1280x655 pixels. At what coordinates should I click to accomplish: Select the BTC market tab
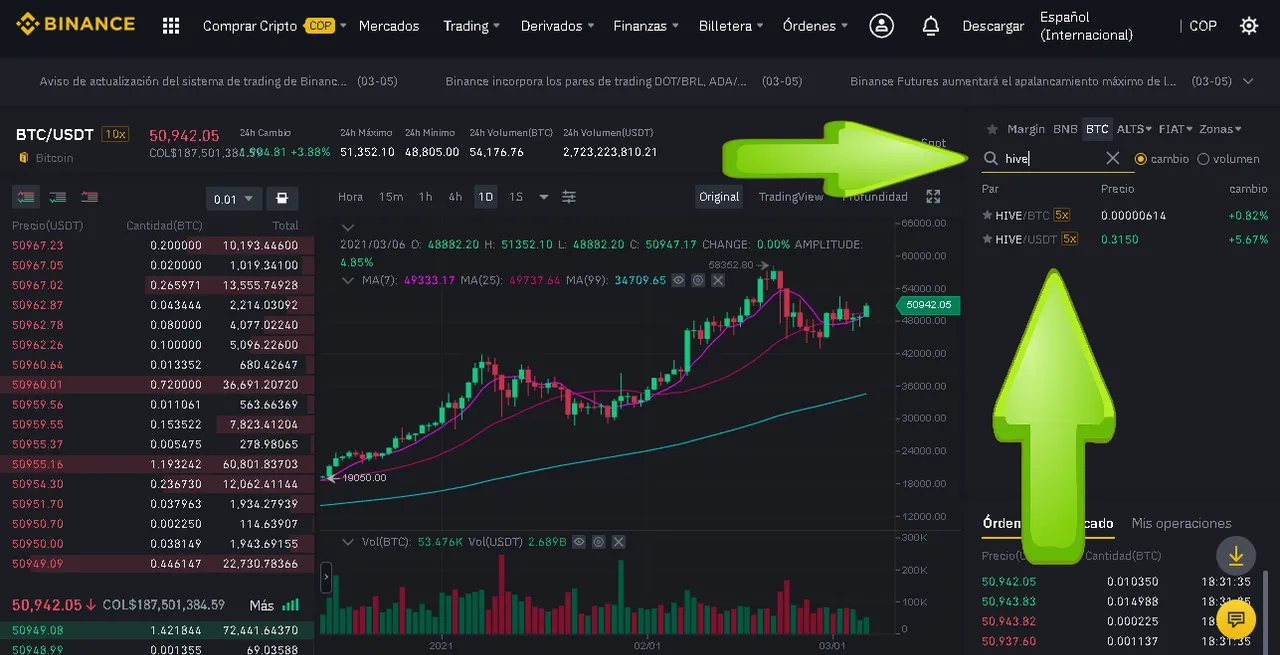1097,129
